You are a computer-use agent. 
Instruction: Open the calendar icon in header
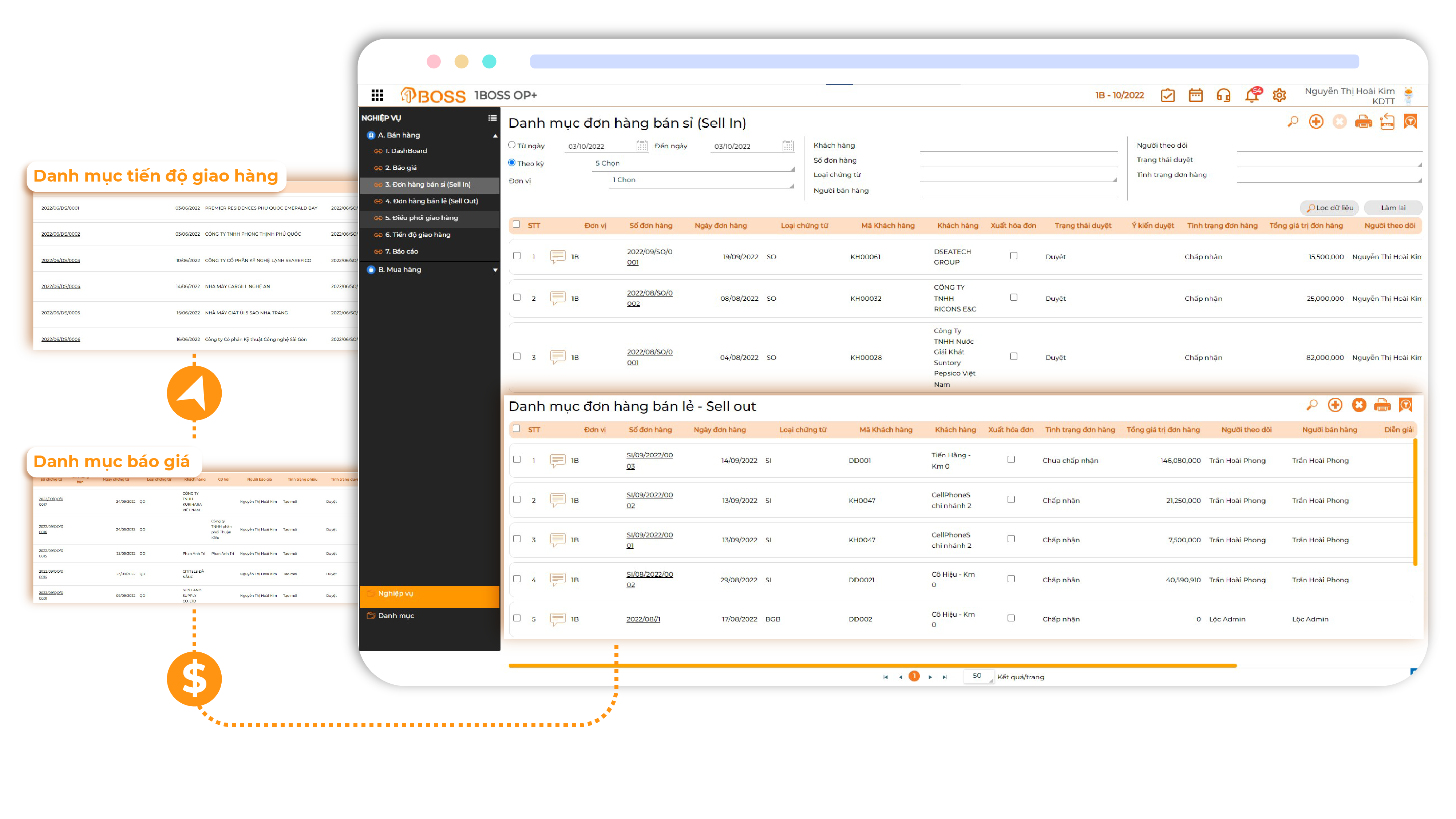1195,95
